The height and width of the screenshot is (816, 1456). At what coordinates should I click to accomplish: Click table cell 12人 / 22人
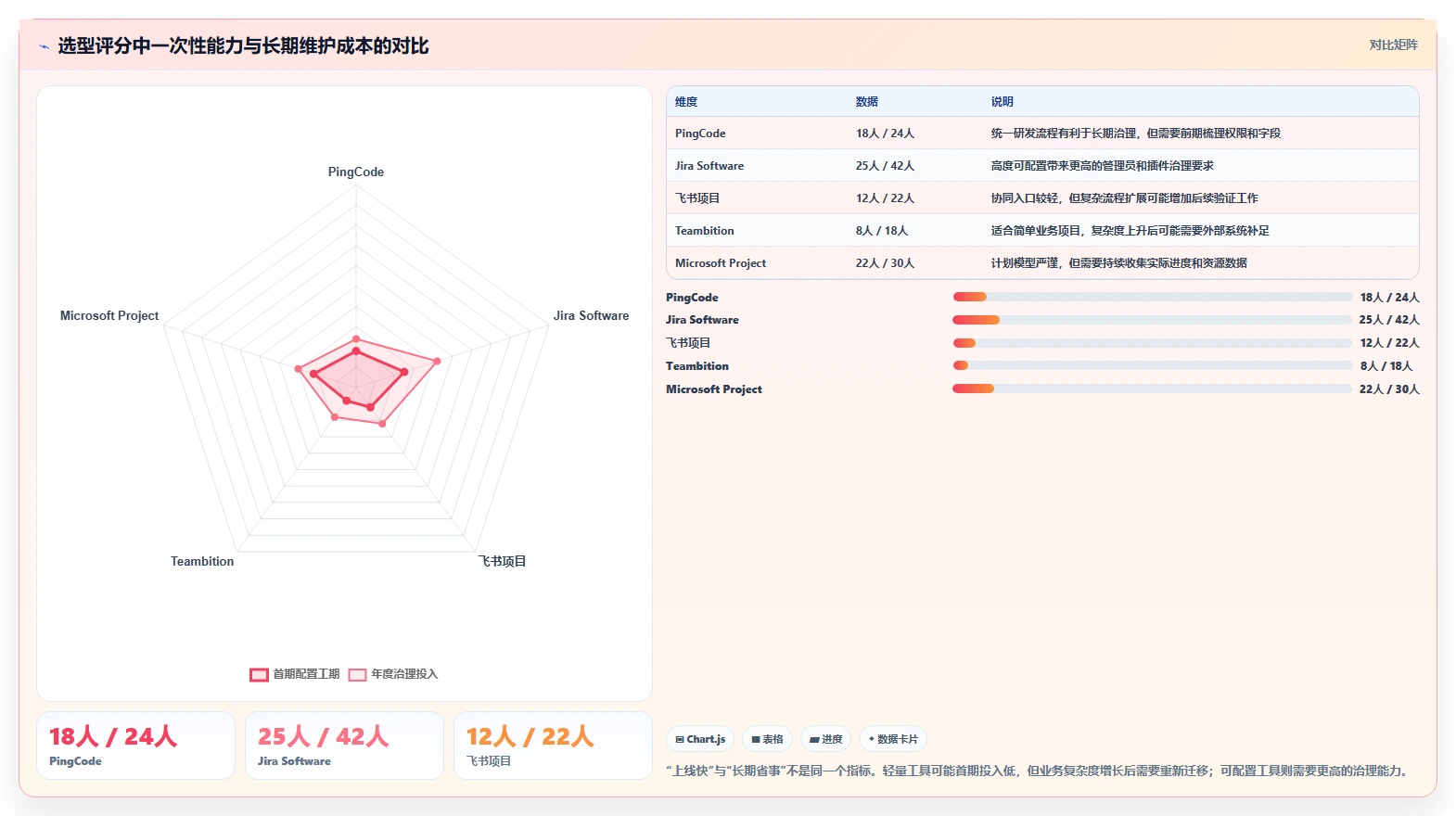click(x=885, y=198)
